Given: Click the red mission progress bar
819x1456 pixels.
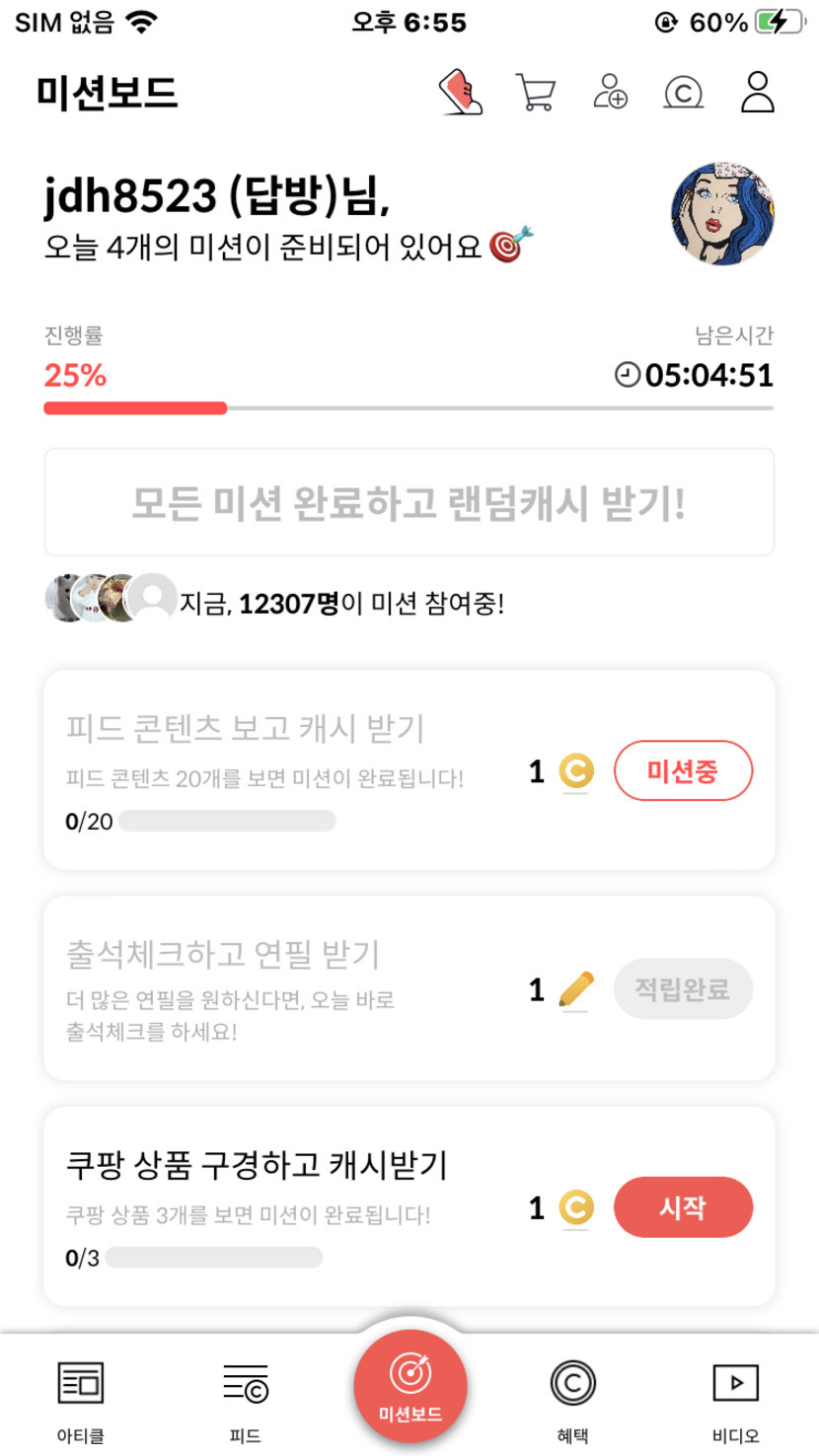Looking at the screenshot, I should point(135,407).
